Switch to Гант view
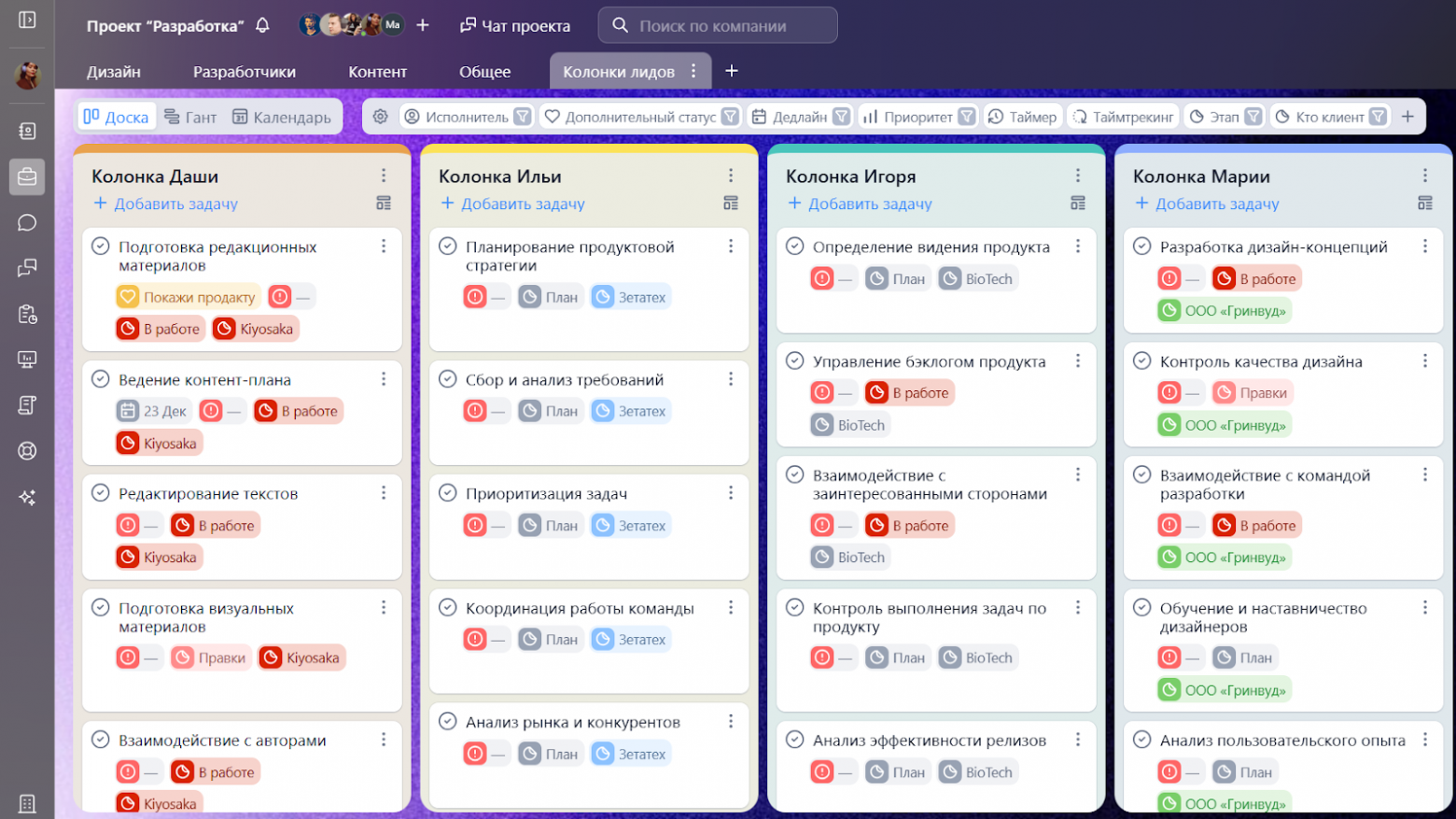Viewport: 1456px width, 819px height. pyautogui.click(x=190, y=117)
